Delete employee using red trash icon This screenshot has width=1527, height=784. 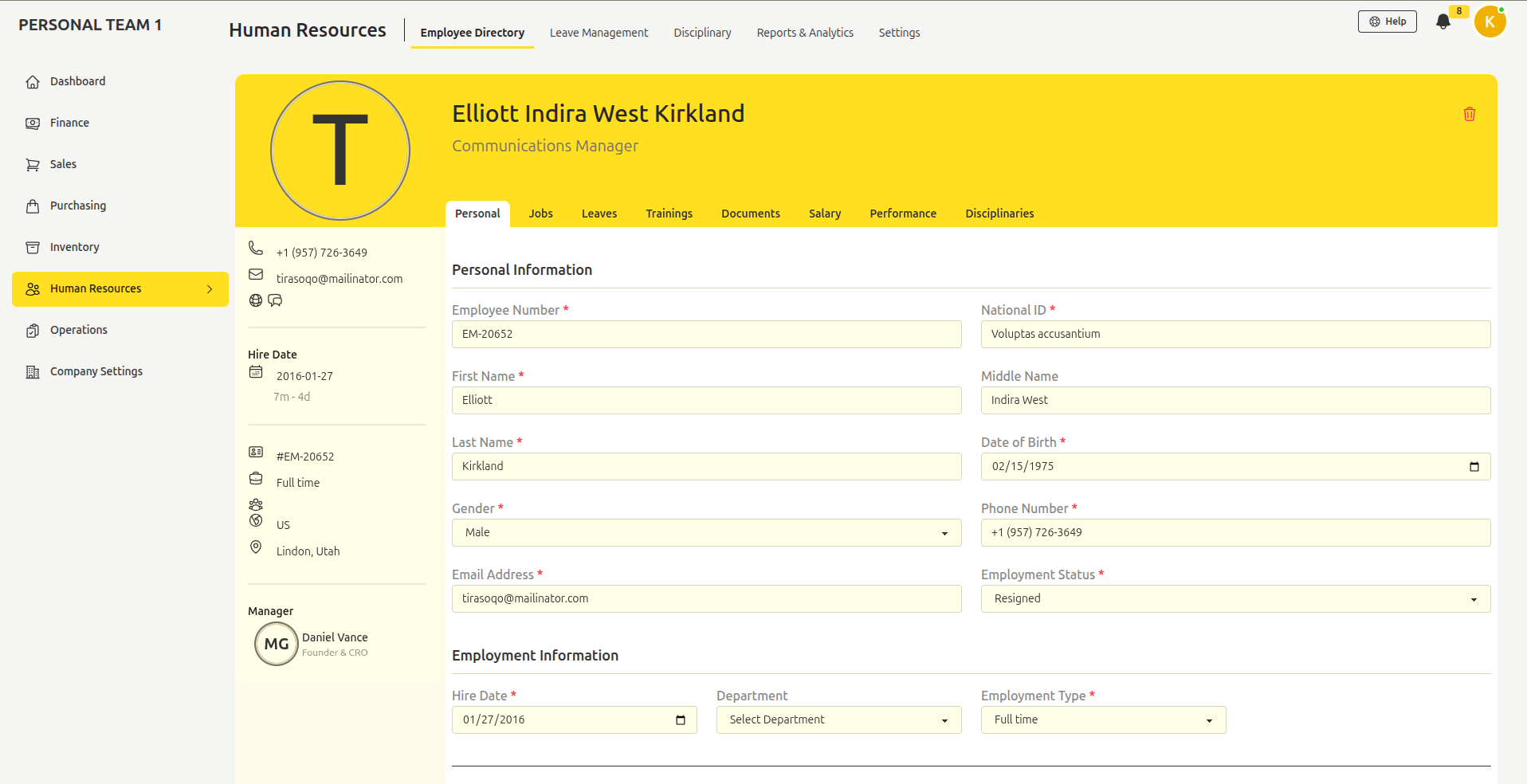1470,114
